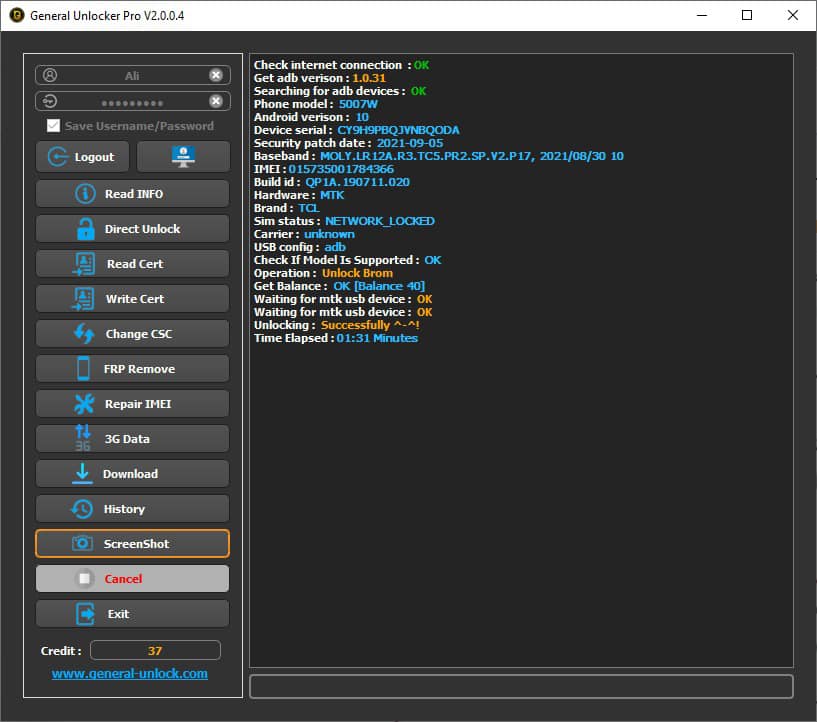Click the Download button

(132, 474)
